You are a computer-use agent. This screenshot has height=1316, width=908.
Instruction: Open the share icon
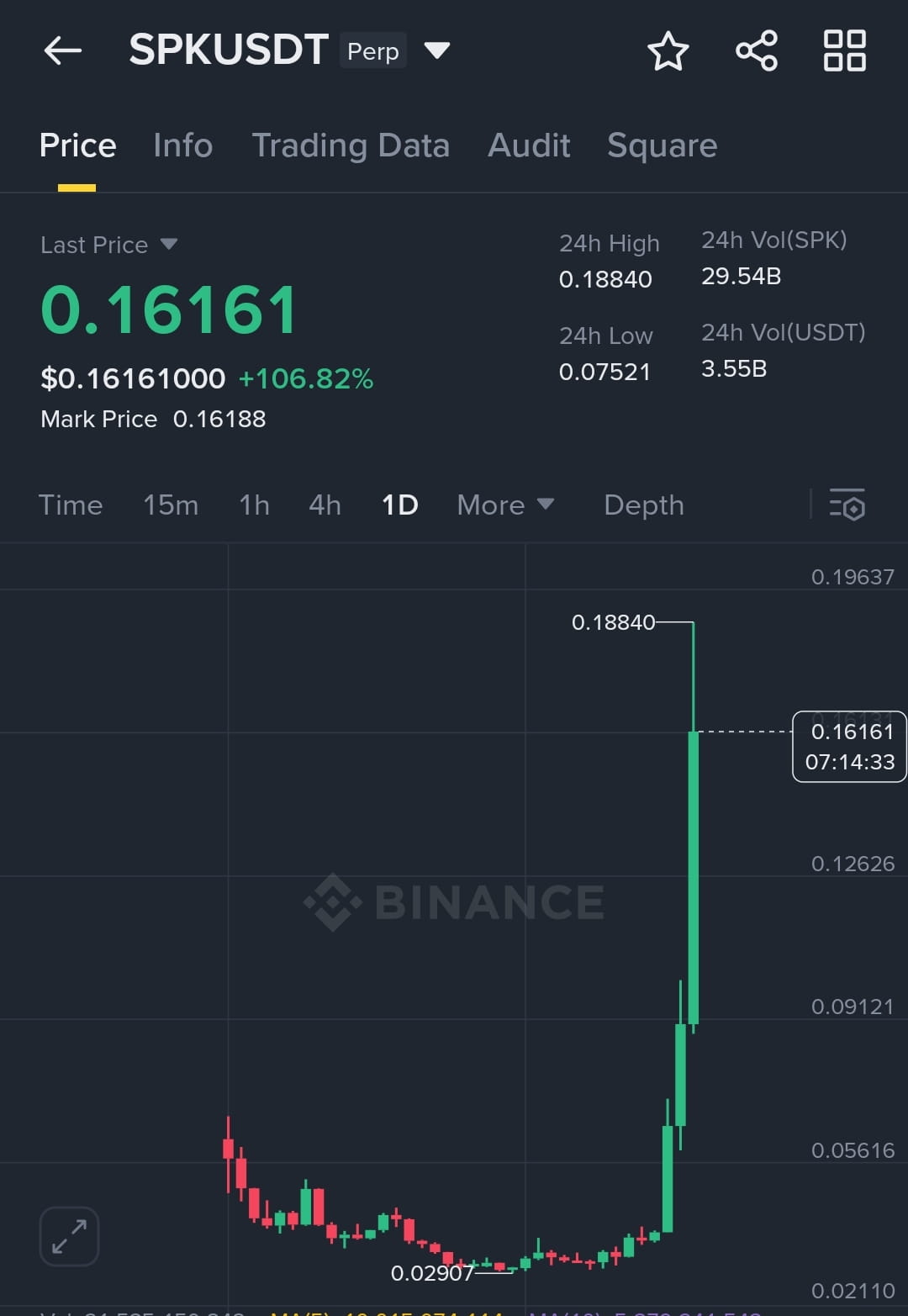pos(757,51)
